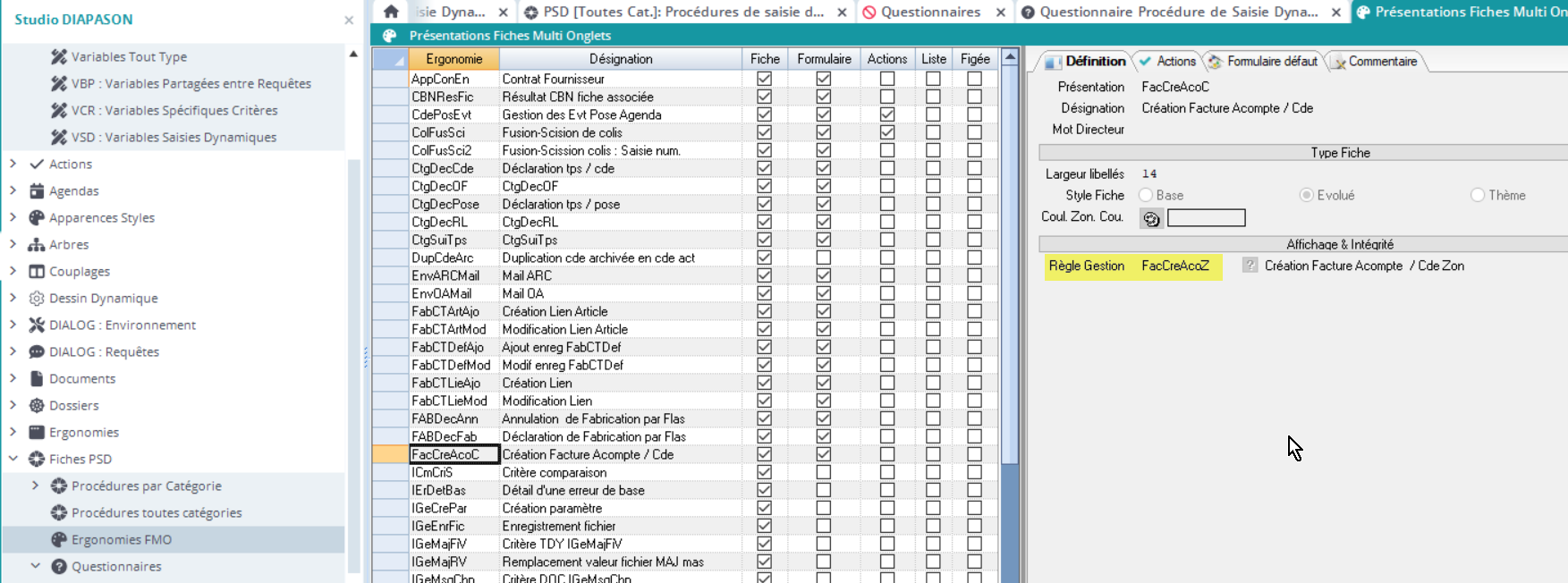Viewport: 1568px width, 583px height.
Task: Expand the Actions tree node
Action: tap(13, 164)
